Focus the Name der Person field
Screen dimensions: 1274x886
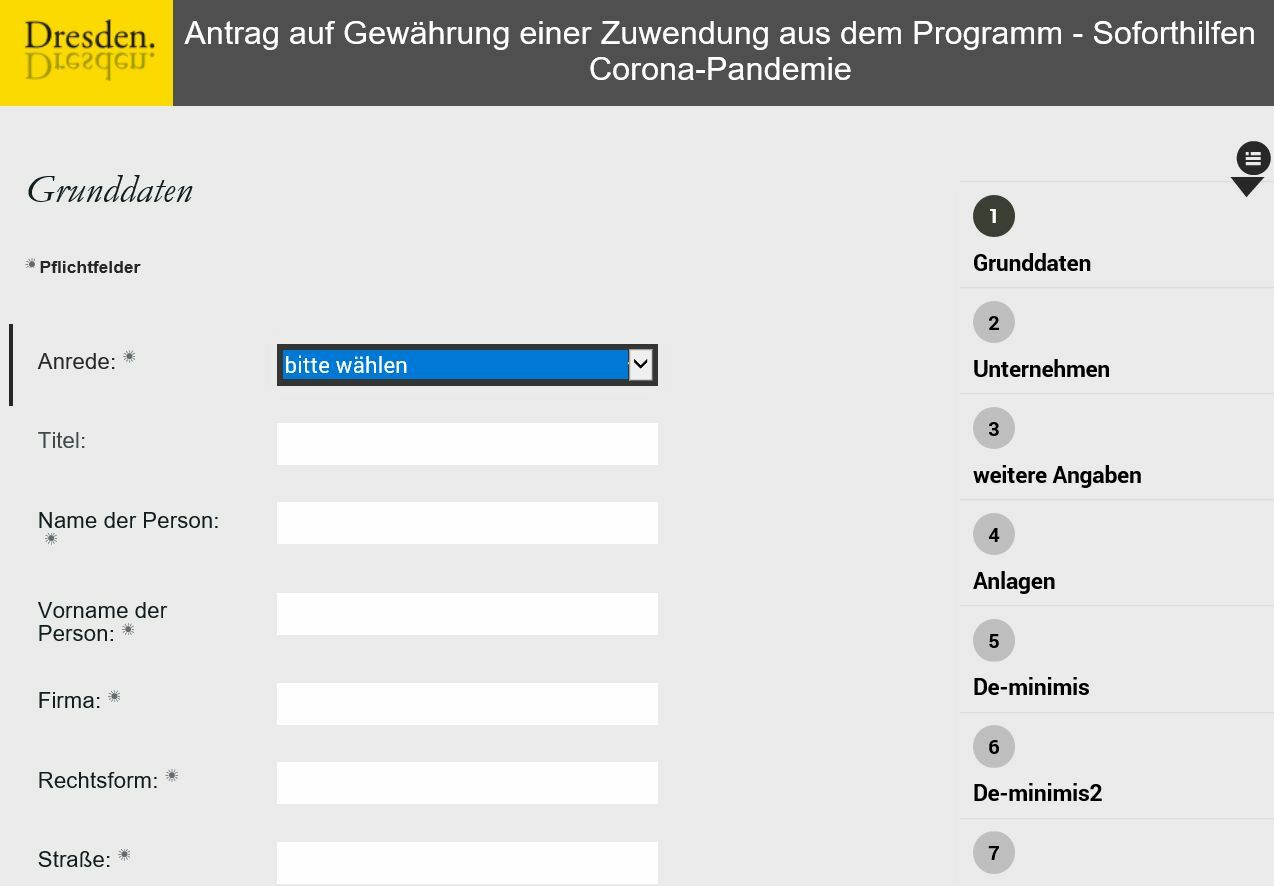pos(467,523)
